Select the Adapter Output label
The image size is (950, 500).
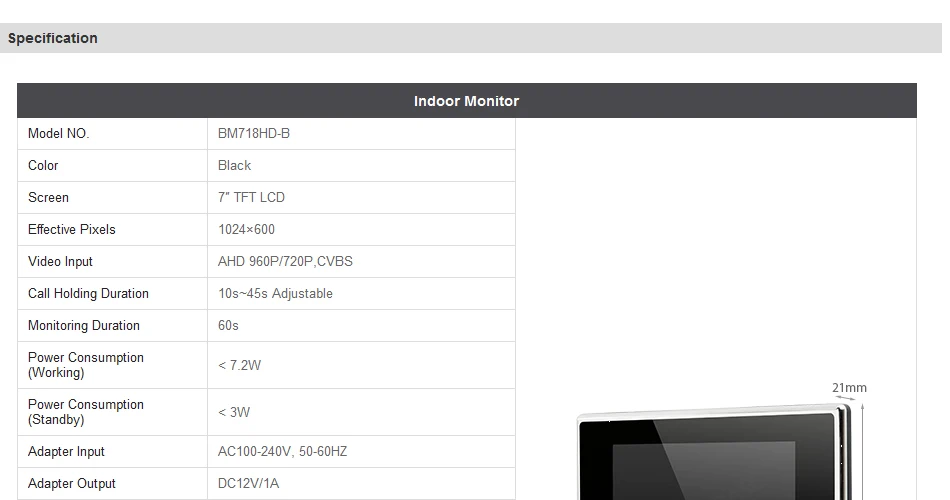71,484
